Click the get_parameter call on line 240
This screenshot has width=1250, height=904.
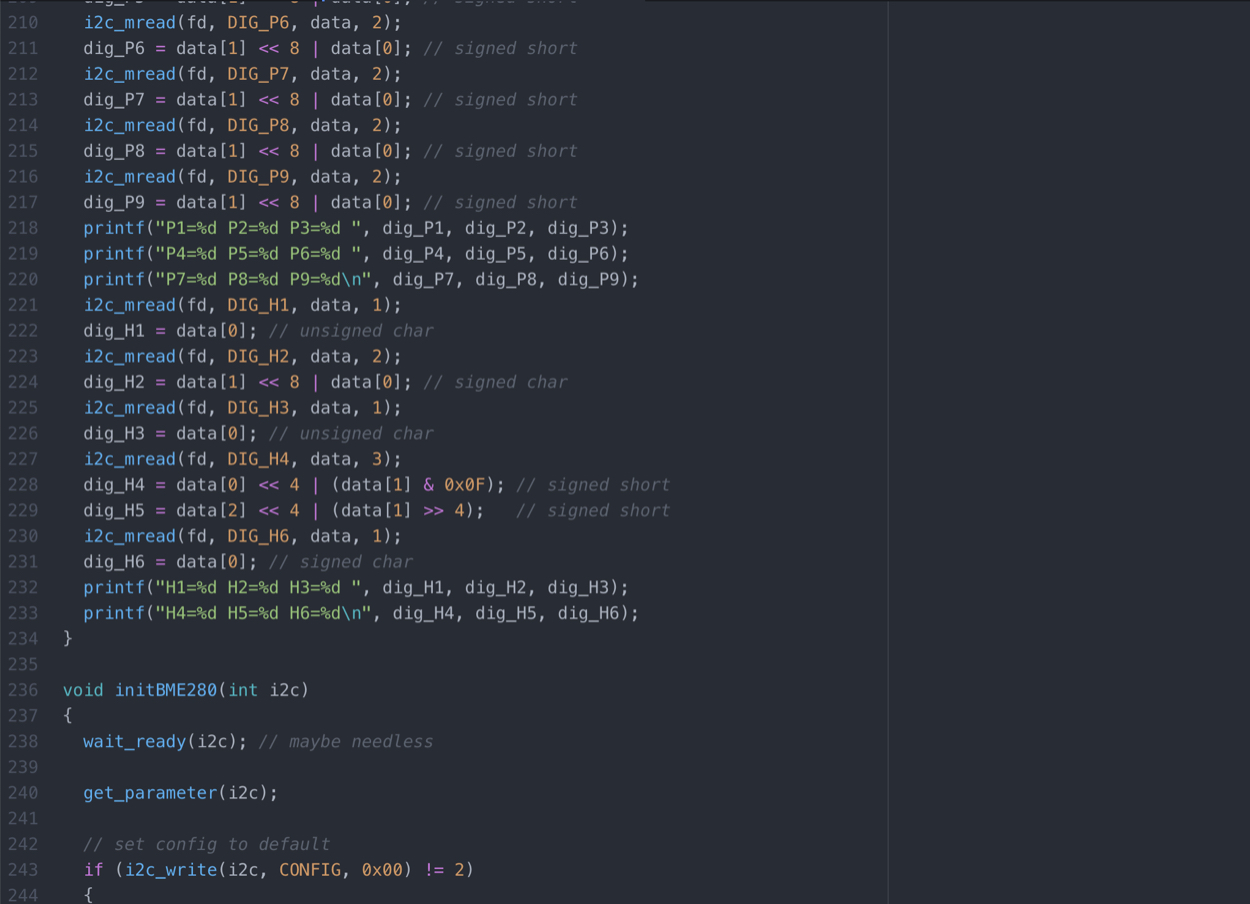tap(150, 793)
